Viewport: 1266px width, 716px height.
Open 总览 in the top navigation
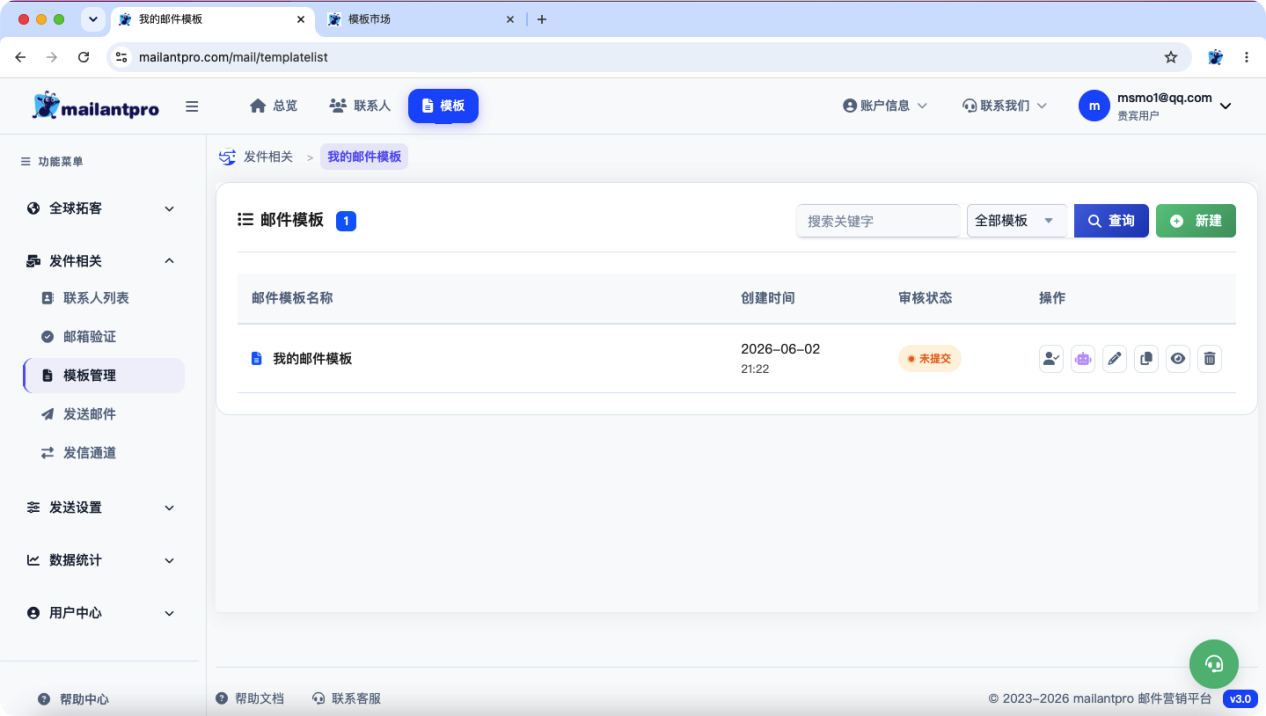(274, 106)
